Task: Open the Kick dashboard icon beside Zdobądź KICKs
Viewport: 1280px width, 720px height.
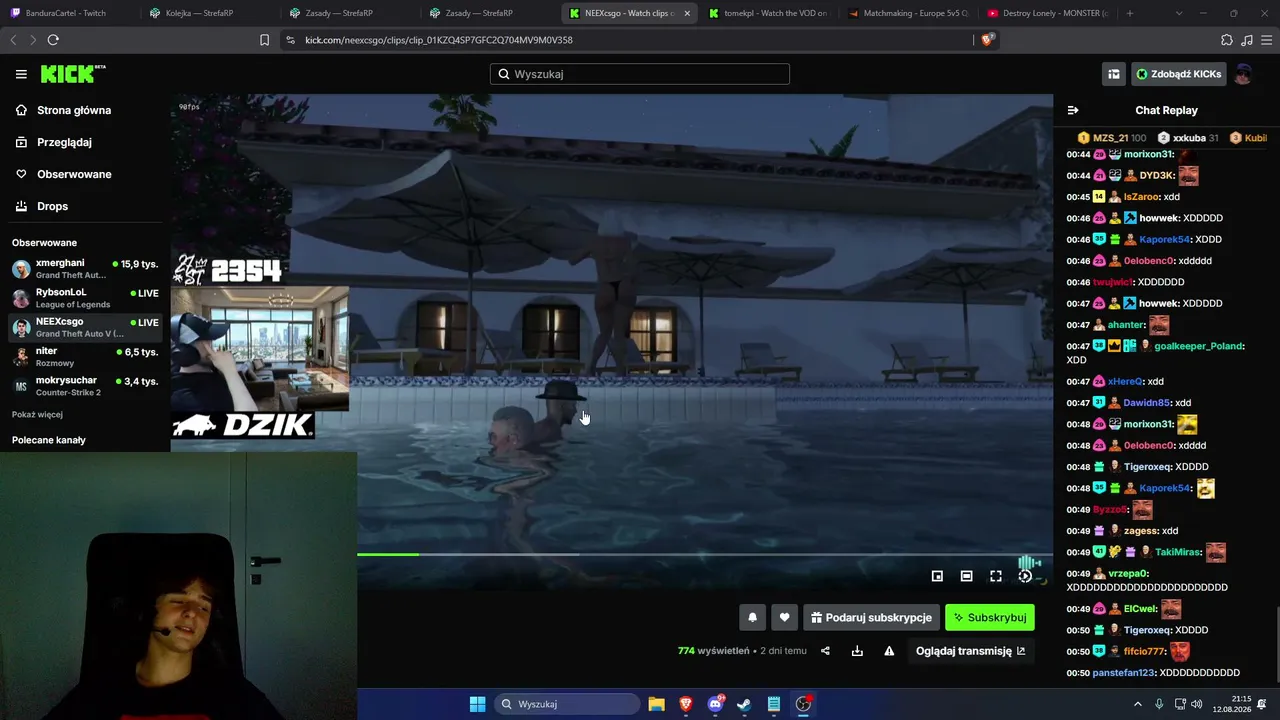Action: [1113, 74]
